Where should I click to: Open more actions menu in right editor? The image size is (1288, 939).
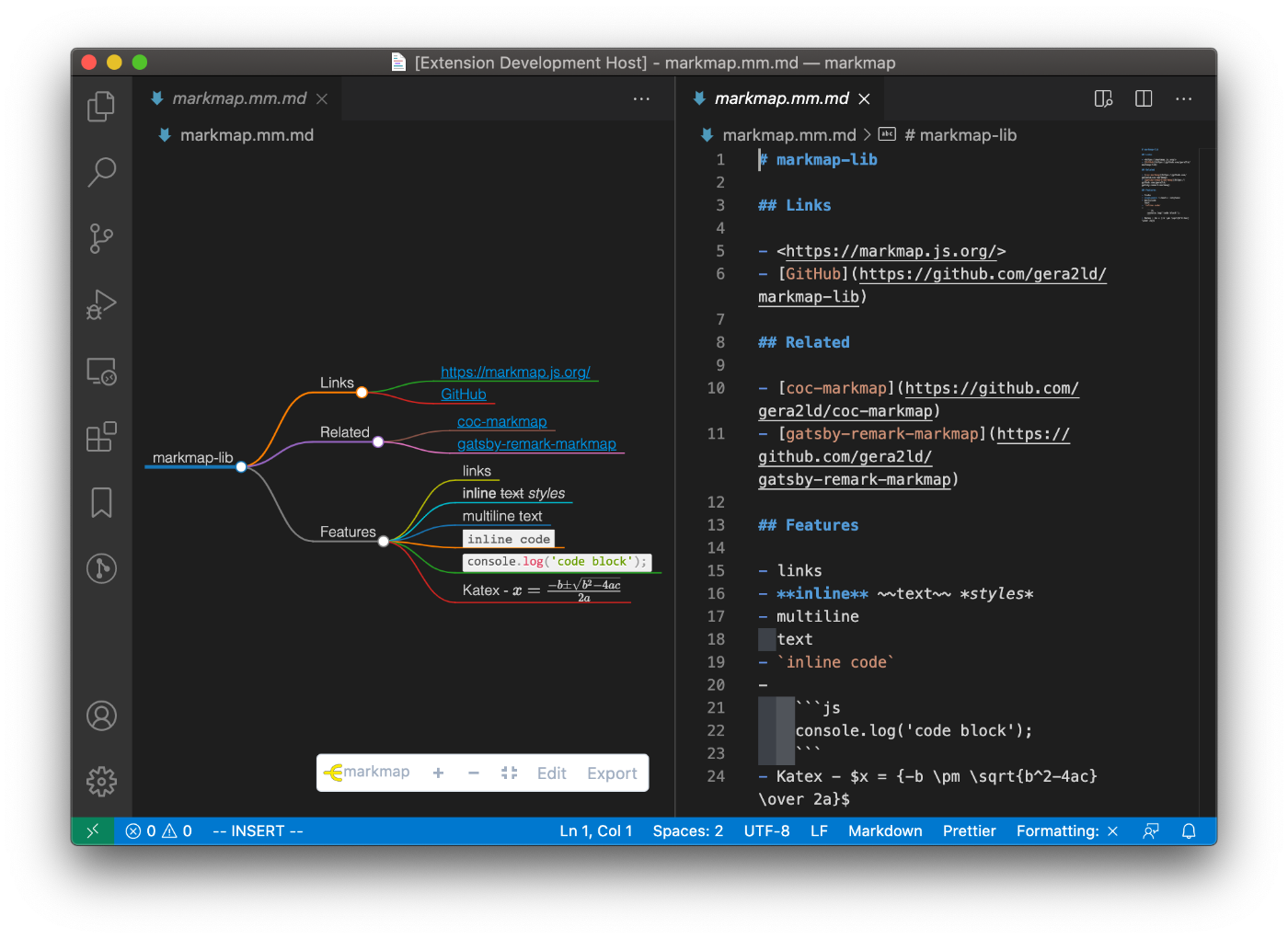click(1183, 98)
